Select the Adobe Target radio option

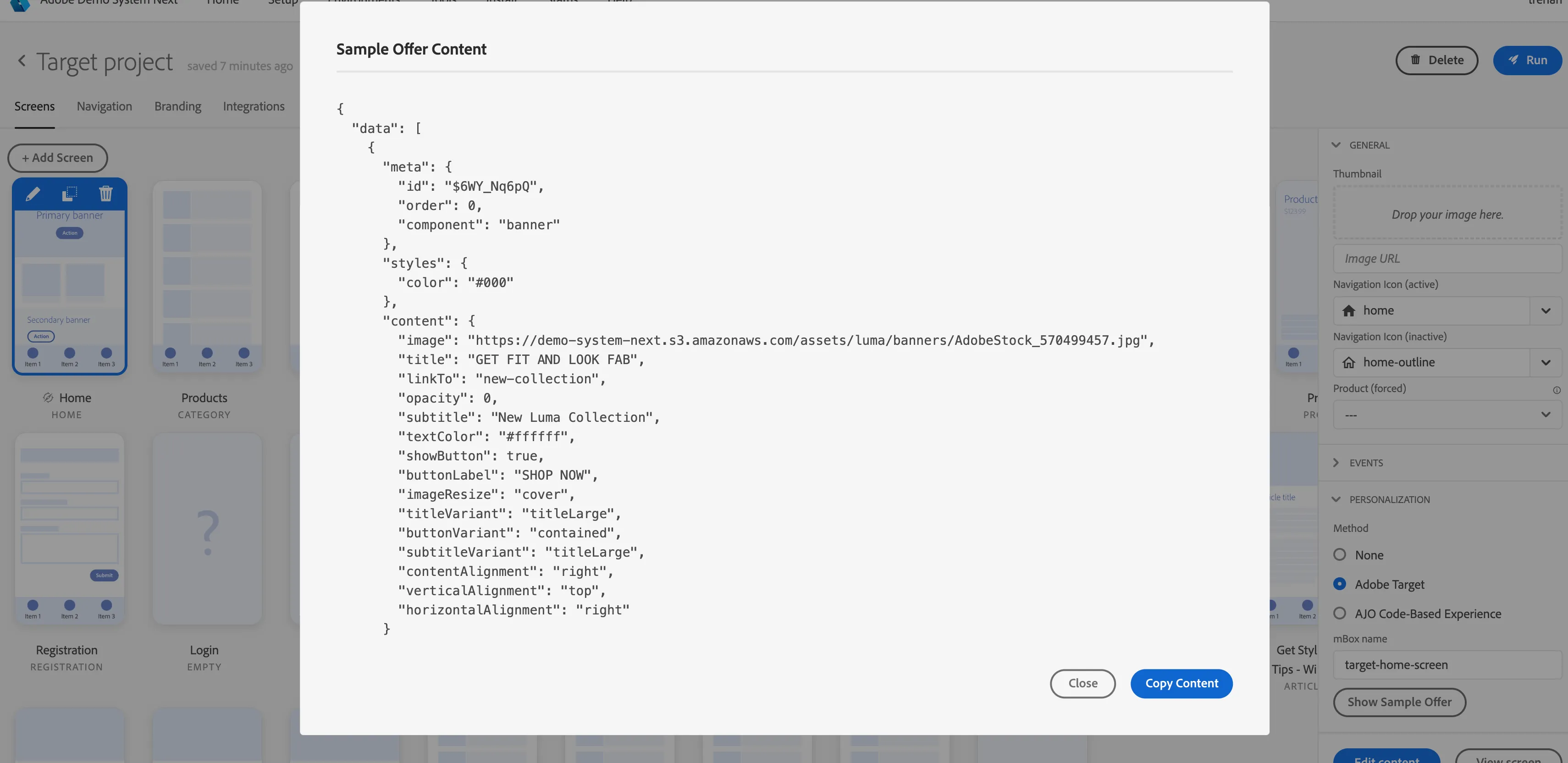click(x=1340, y=584)
